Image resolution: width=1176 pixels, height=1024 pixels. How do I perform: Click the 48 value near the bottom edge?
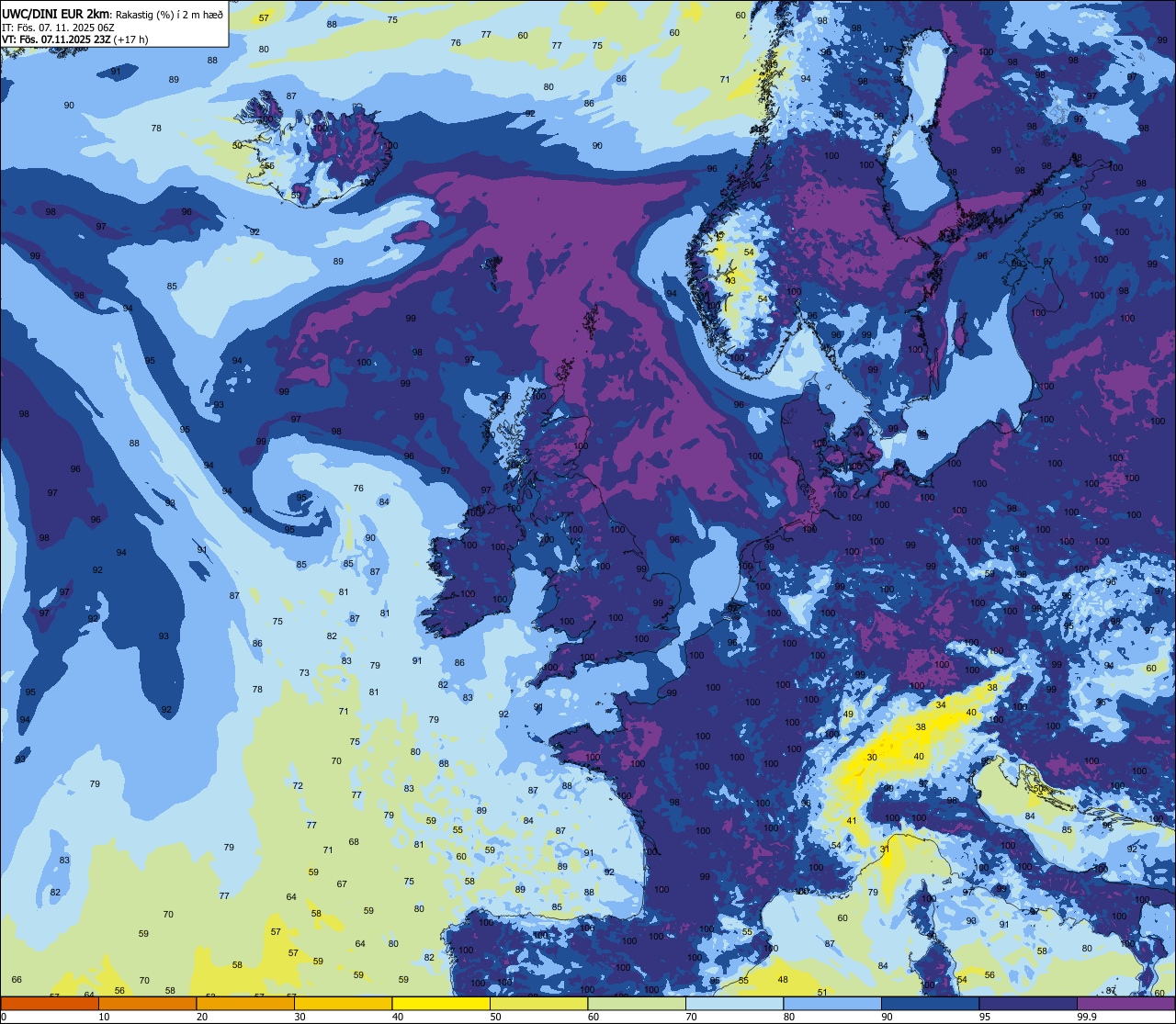pyautogui.click(x=783, y=980)
